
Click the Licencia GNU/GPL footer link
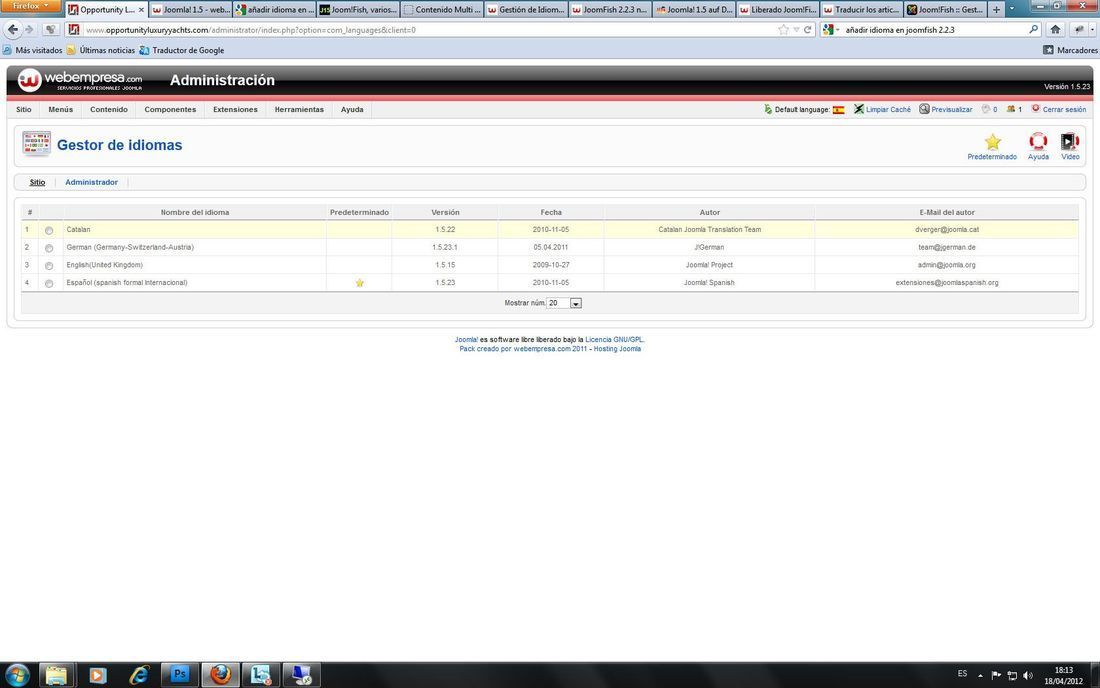click(614, 339)
